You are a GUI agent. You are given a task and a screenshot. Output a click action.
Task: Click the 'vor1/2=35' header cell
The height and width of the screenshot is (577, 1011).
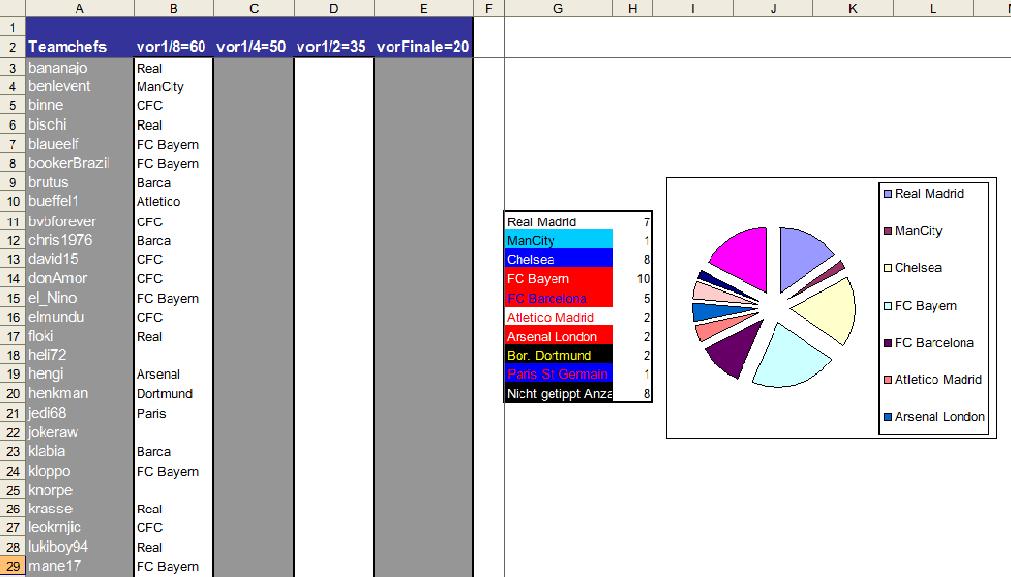[334, 46]
